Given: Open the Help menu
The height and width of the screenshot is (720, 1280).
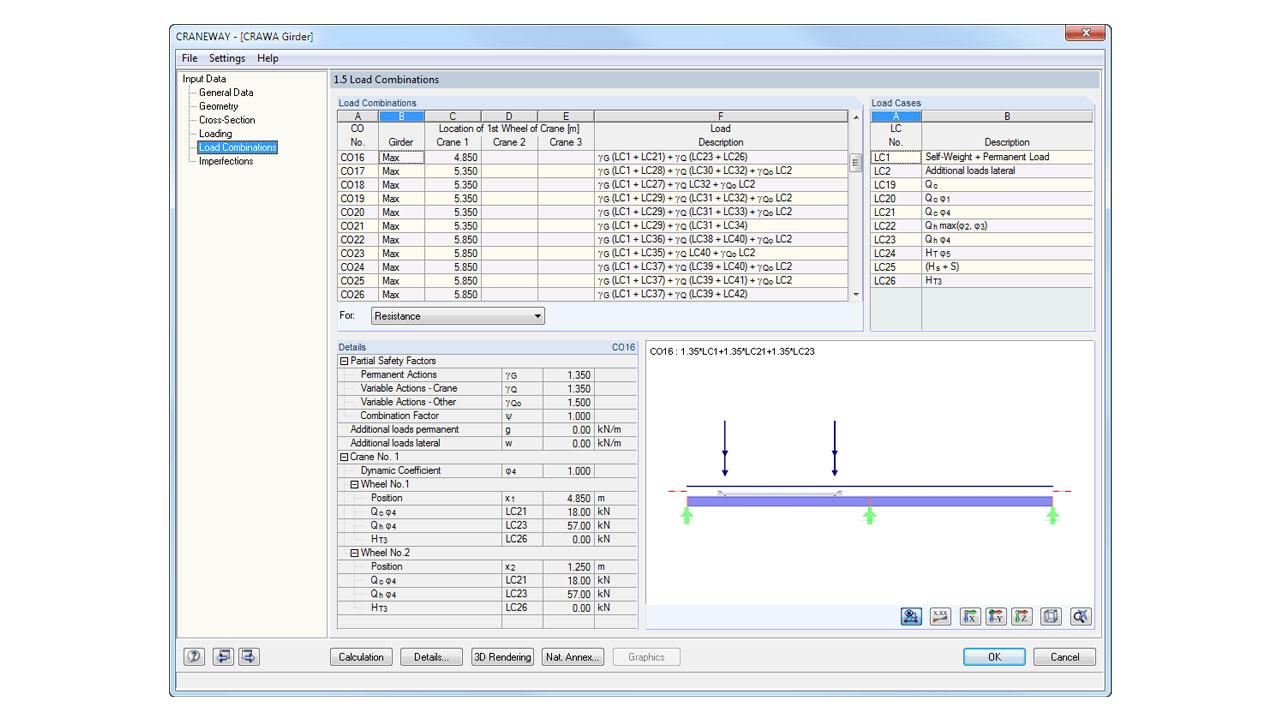Looking at the screenshot, I should pyautogui.click(x=267, y=59).
